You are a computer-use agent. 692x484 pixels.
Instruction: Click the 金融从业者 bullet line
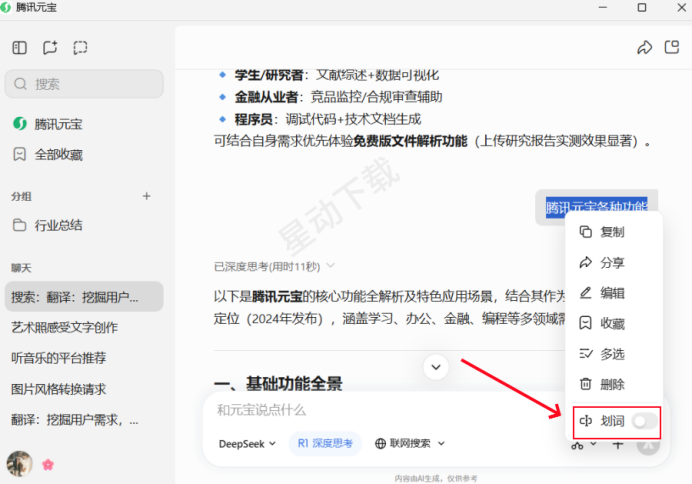[338, 97]
